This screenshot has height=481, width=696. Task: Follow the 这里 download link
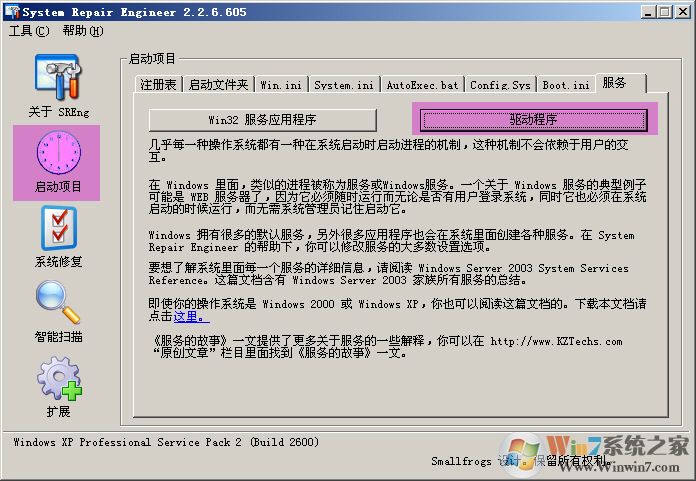pyautogui.click(x=191, y=316)
